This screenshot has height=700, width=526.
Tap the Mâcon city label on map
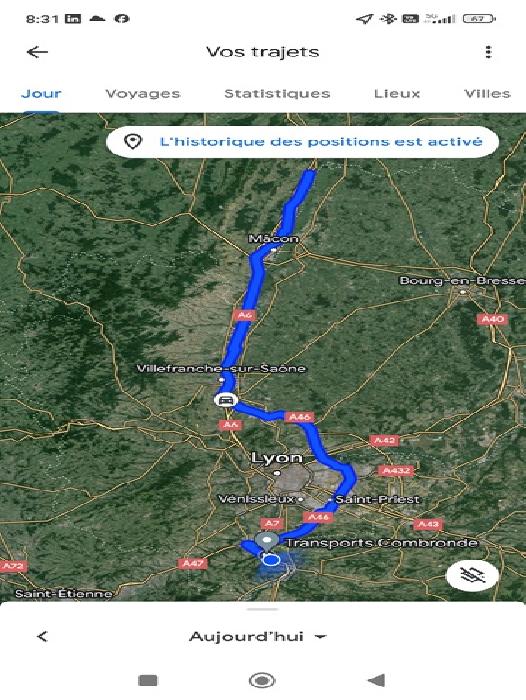[273, 239]
